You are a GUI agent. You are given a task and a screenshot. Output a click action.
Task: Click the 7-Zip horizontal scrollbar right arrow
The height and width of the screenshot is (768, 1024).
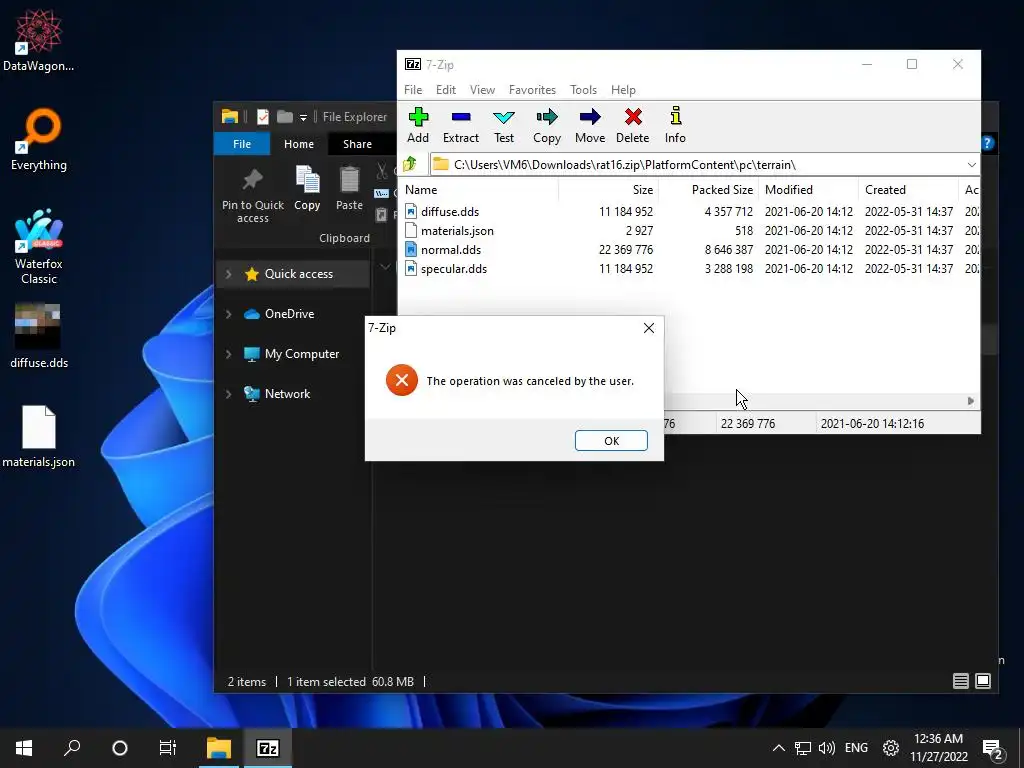(970, 401)
